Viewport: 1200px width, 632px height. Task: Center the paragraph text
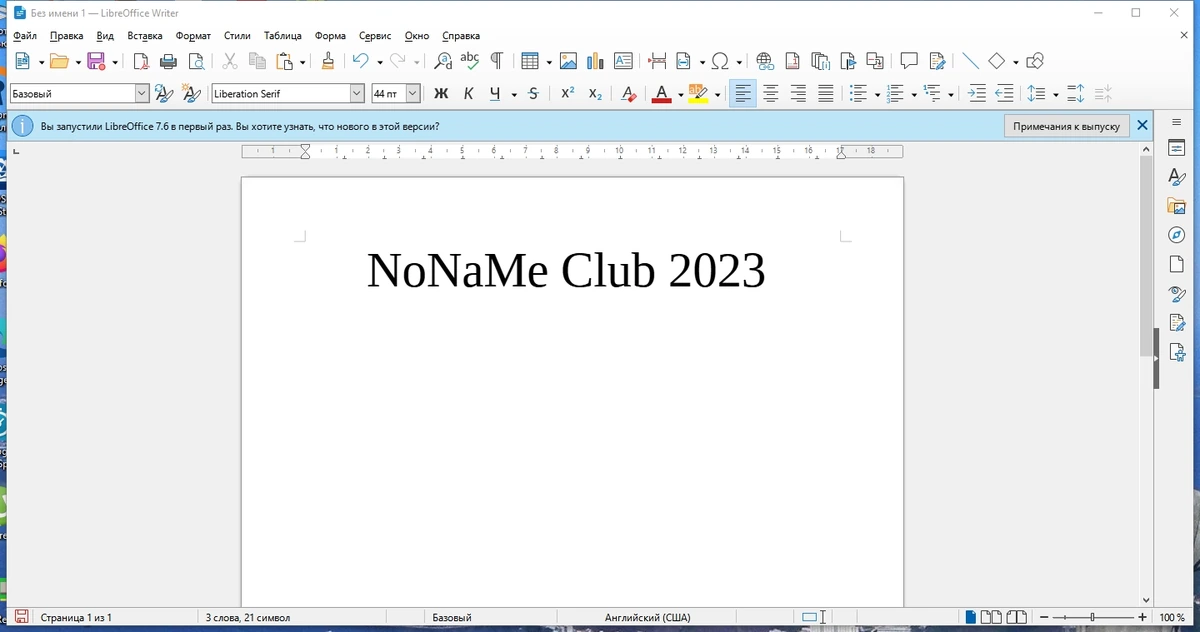tap(770, 93)
